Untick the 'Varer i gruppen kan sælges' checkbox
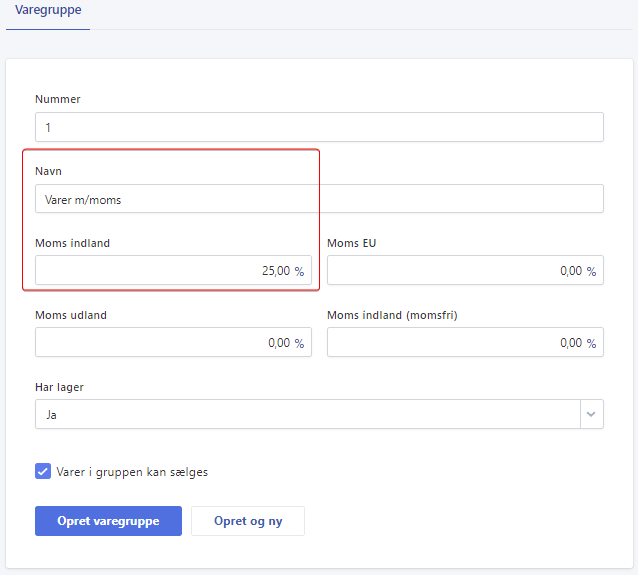Viewport: 638px width, 575px height. [x=43, y=472]
